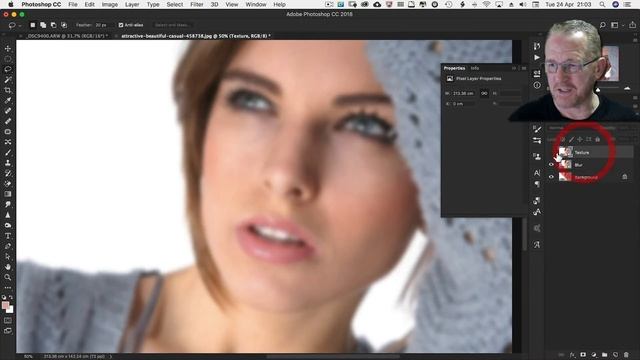Viewport: 640px width, 360px height.
Task: Select the Horizontal Type tool
Action: click(x=8, y=236)
